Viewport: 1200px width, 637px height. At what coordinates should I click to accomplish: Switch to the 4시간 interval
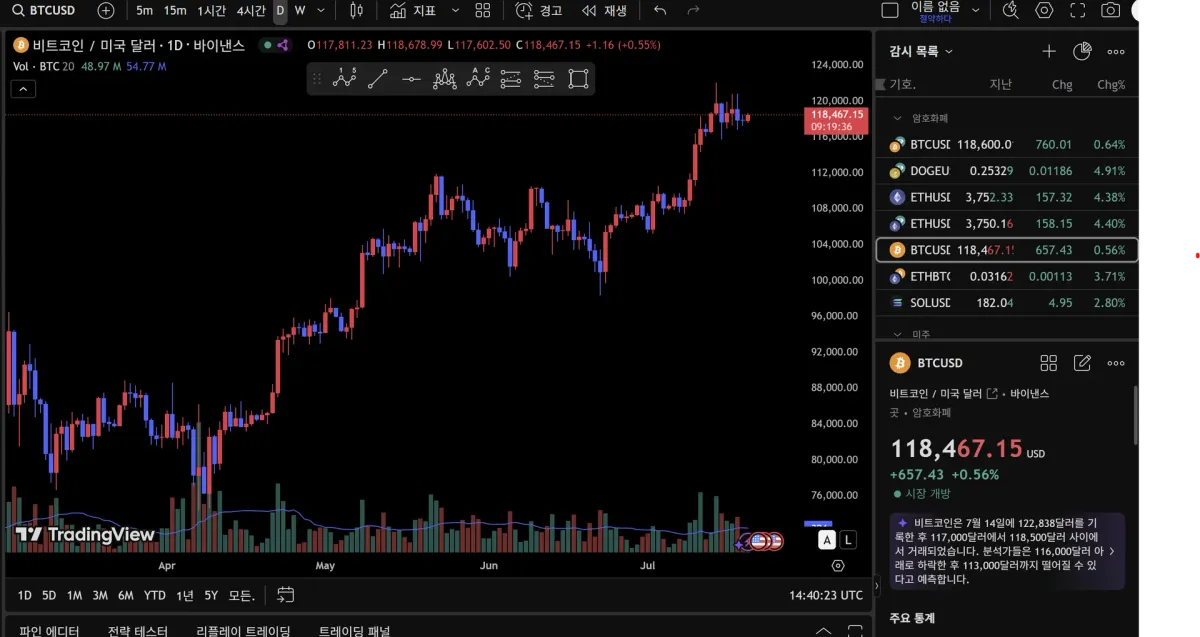pyautogui.click(x=251, y=10)
